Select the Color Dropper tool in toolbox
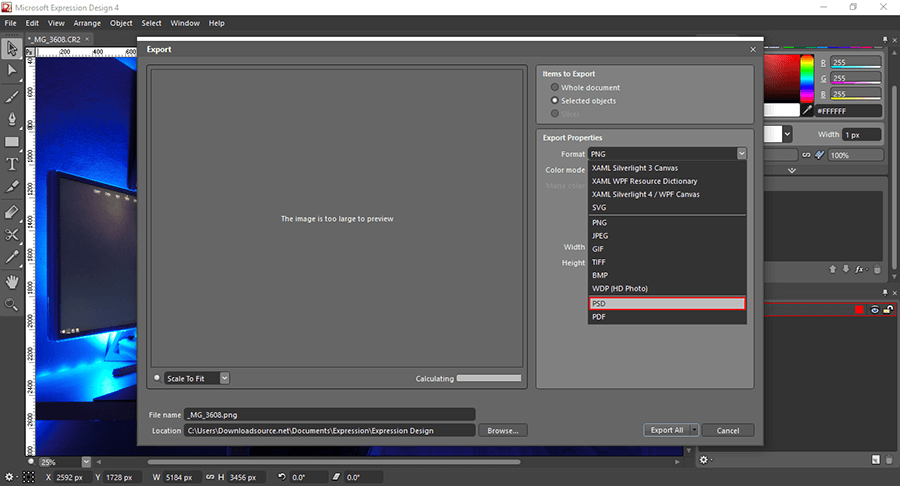 click(11, 257)
